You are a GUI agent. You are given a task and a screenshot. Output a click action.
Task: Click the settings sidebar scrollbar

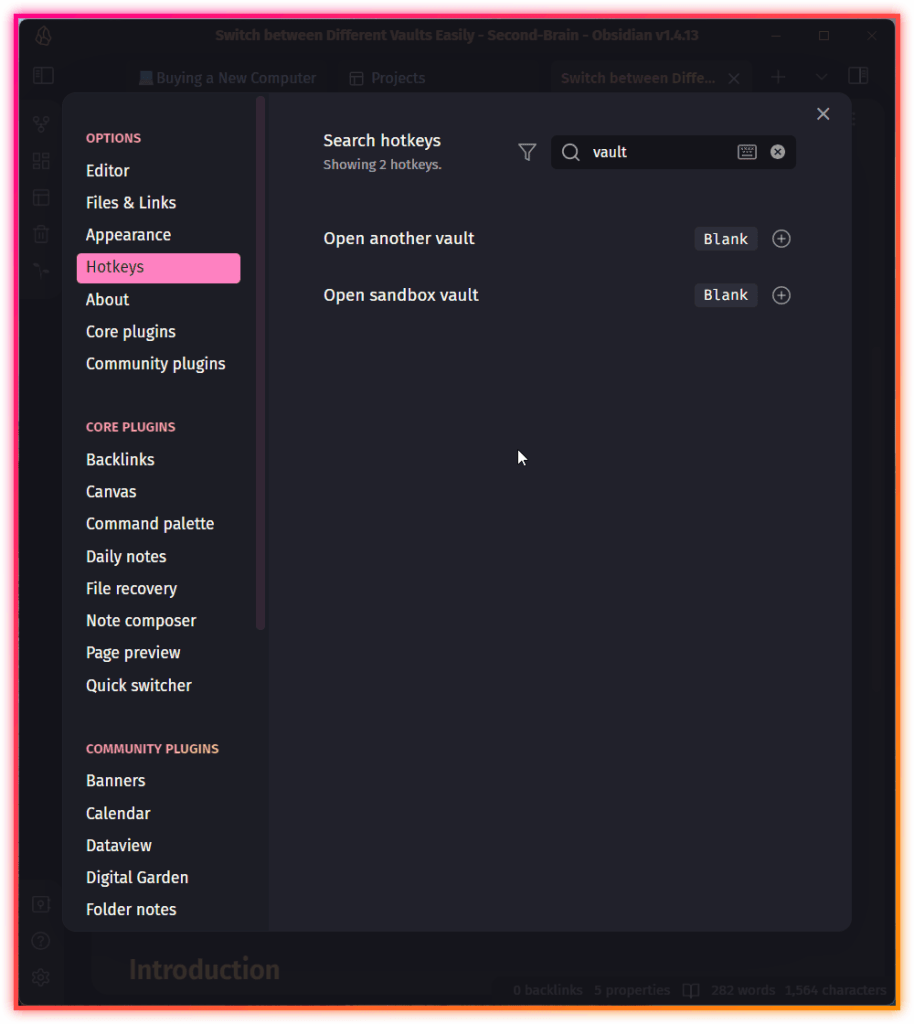260,363
